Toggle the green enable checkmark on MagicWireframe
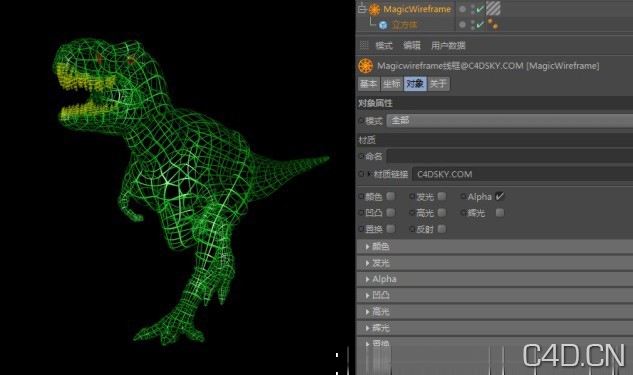Screen dimensions: 633x375 [480, 9]
